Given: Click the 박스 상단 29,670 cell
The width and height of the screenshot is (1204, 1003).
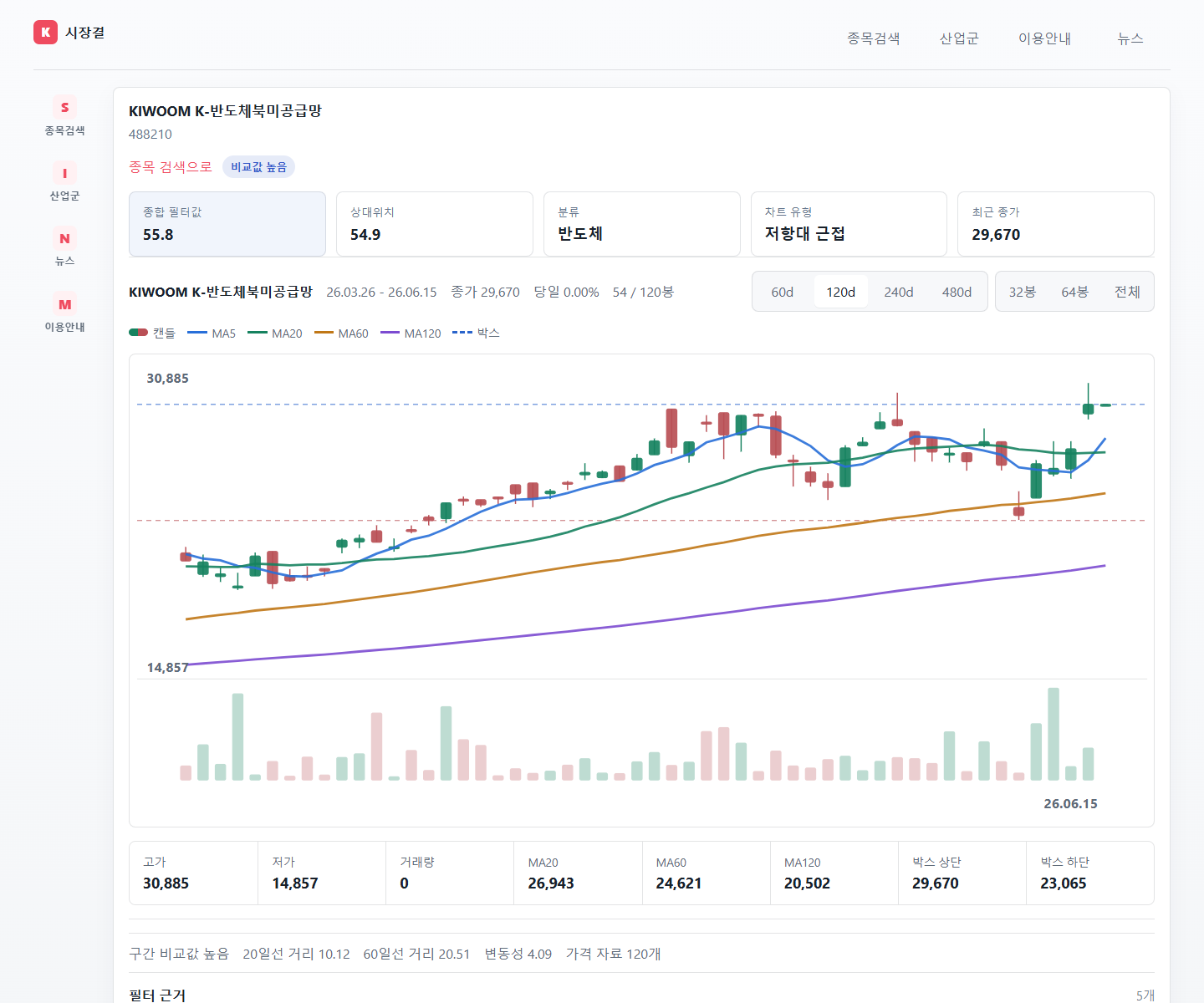Looking at the screenshot, I should [x=962, y=873].
